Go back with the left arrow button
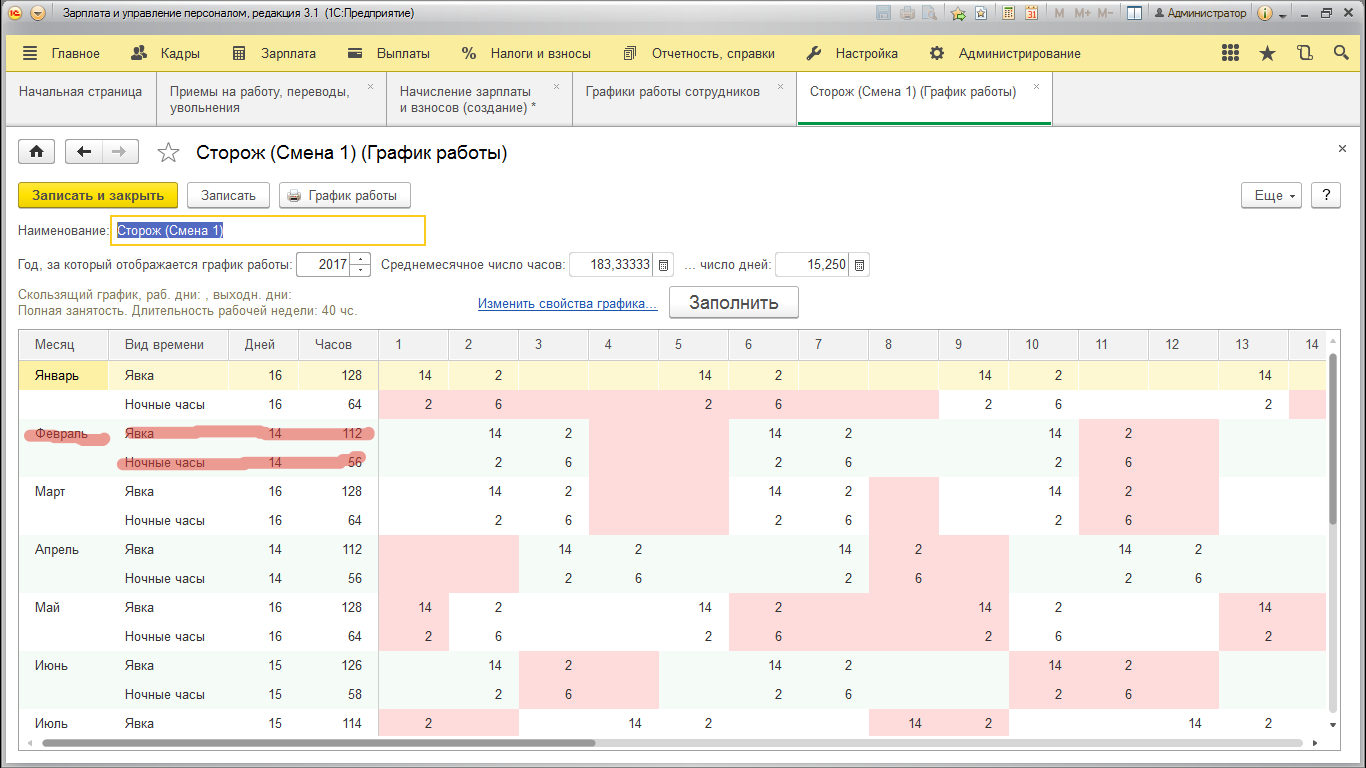Viewport: 1366px width, 768px height. tap(84, 152)
